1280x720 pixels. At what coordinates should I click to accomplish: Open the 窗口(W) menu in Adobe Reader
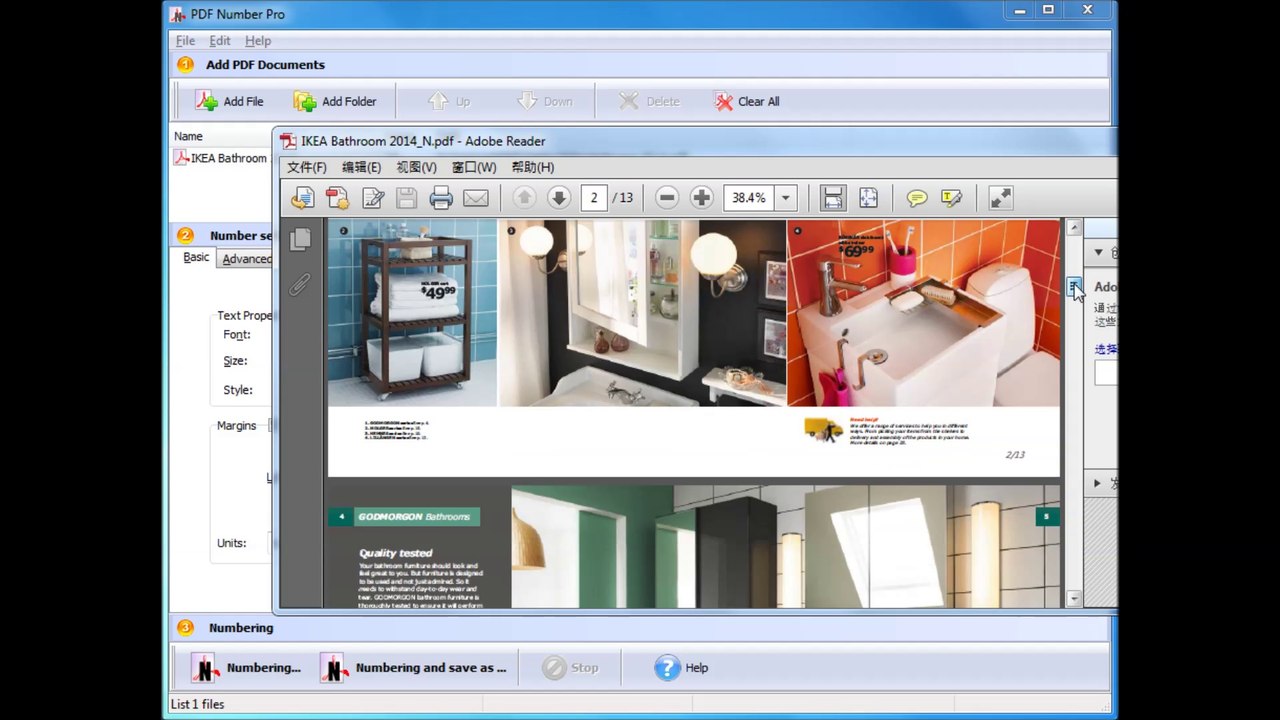coord(474,167)
